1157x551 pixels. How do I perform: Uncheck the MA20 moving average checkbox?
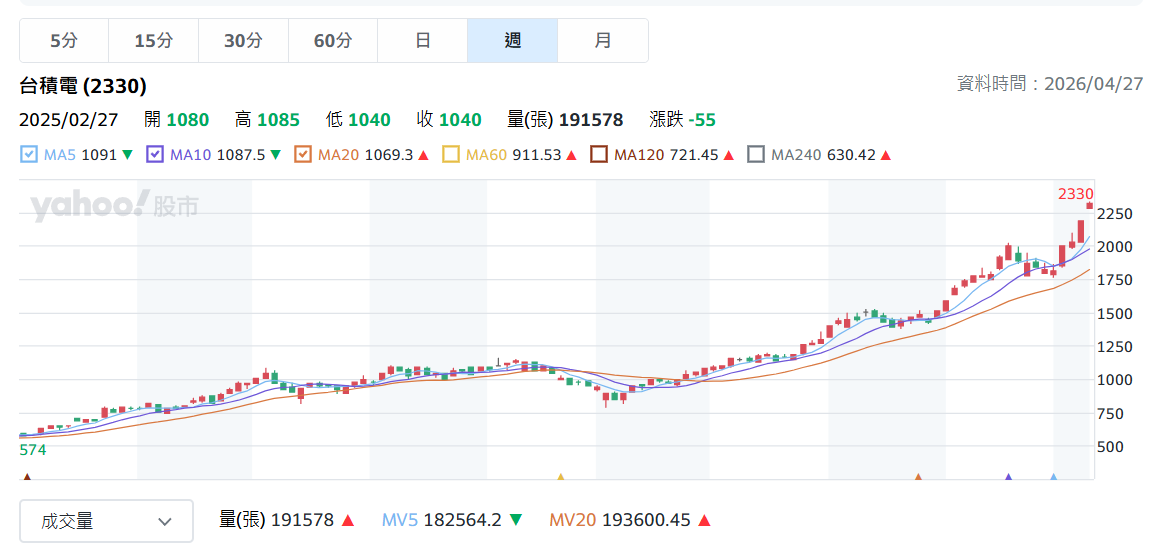click(302, 155)
